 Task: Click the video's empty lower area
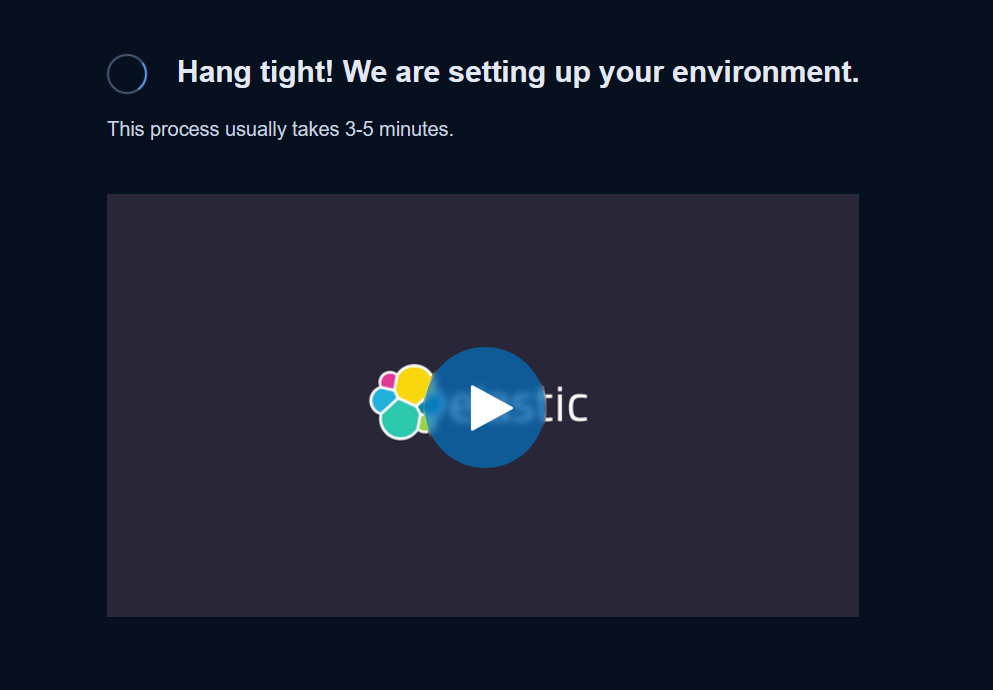[x=483, y=543]
